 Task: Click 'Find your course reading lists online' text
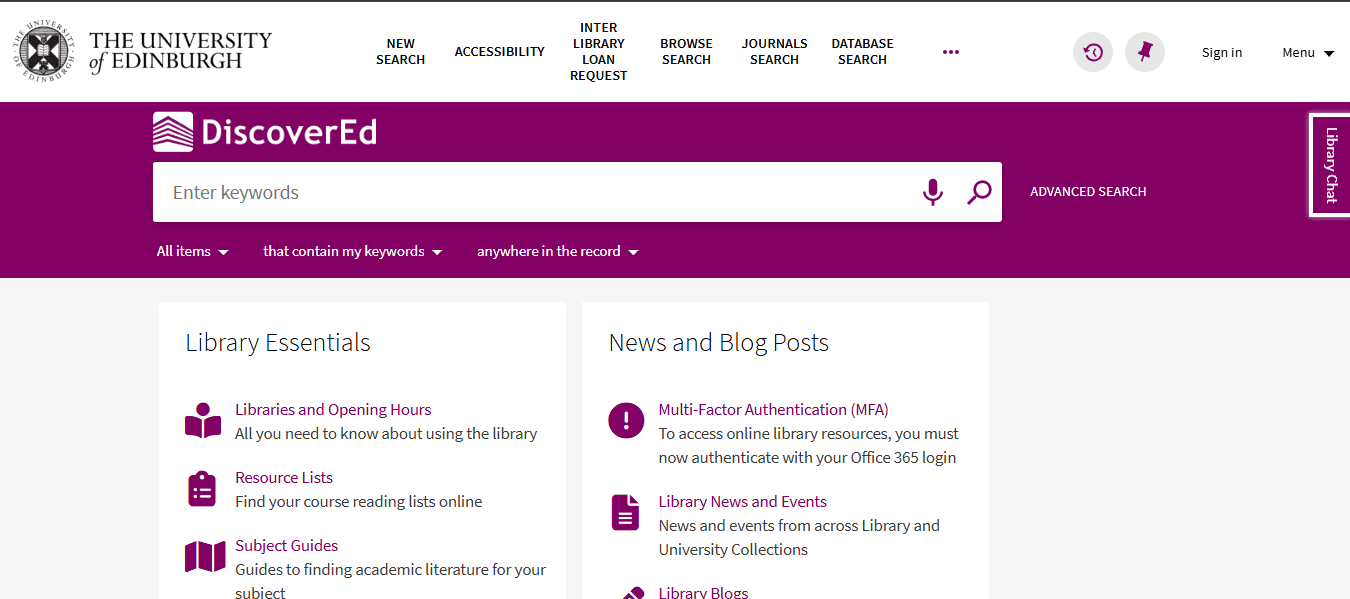pyautogui.click(x=359, y=502)
